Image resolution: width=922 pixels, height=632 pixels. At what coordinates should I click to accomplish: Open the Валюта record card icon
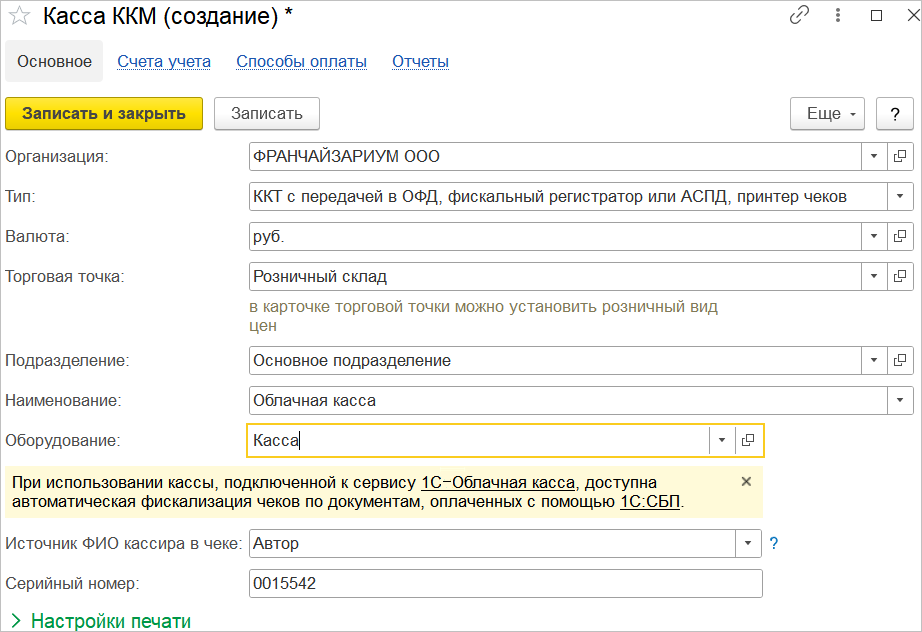click(x=900, y=237)
